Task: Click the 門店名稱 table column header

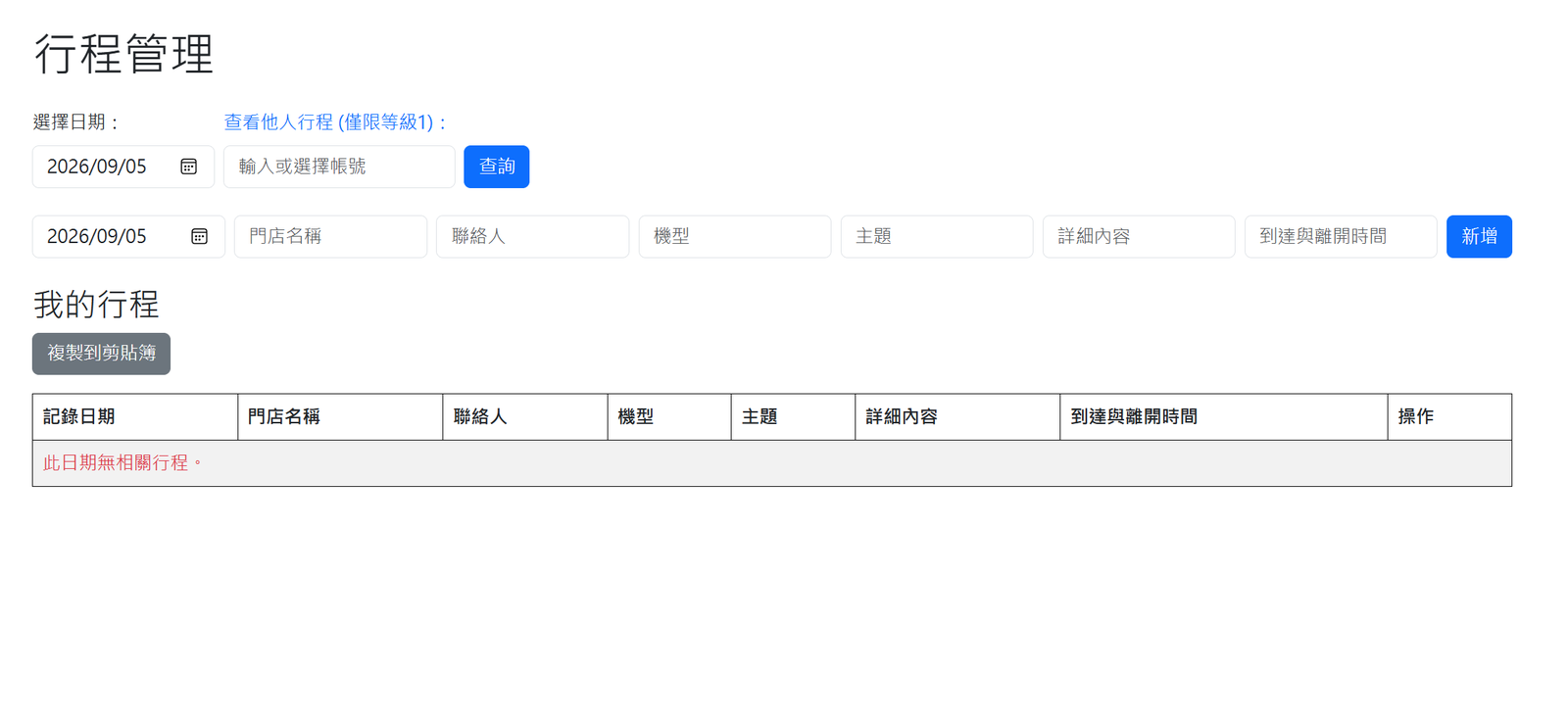Action: click(x=340, y=417)
